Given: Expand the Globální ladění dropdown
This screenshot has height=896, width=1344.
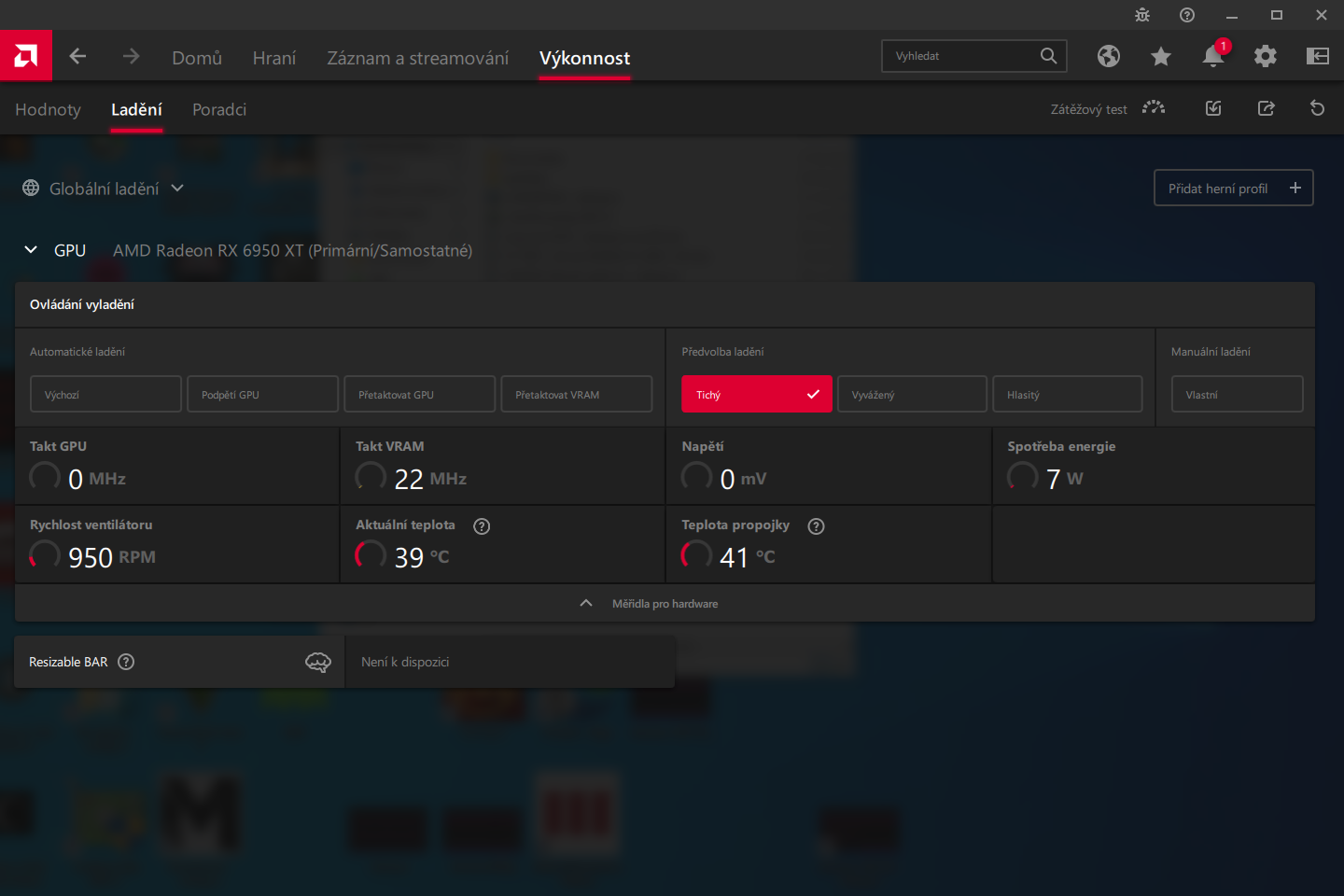Looking at the screenshot, I should [x=177, y=189].
